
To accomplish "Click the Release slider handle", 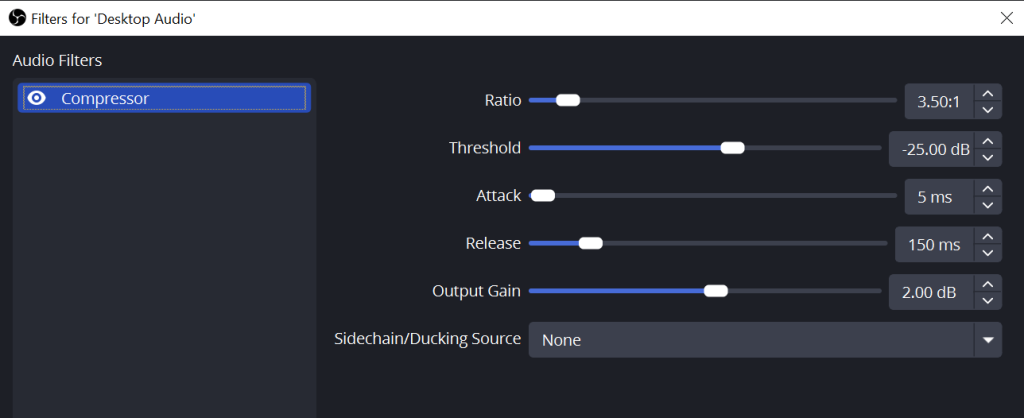I will click(590, 243).
